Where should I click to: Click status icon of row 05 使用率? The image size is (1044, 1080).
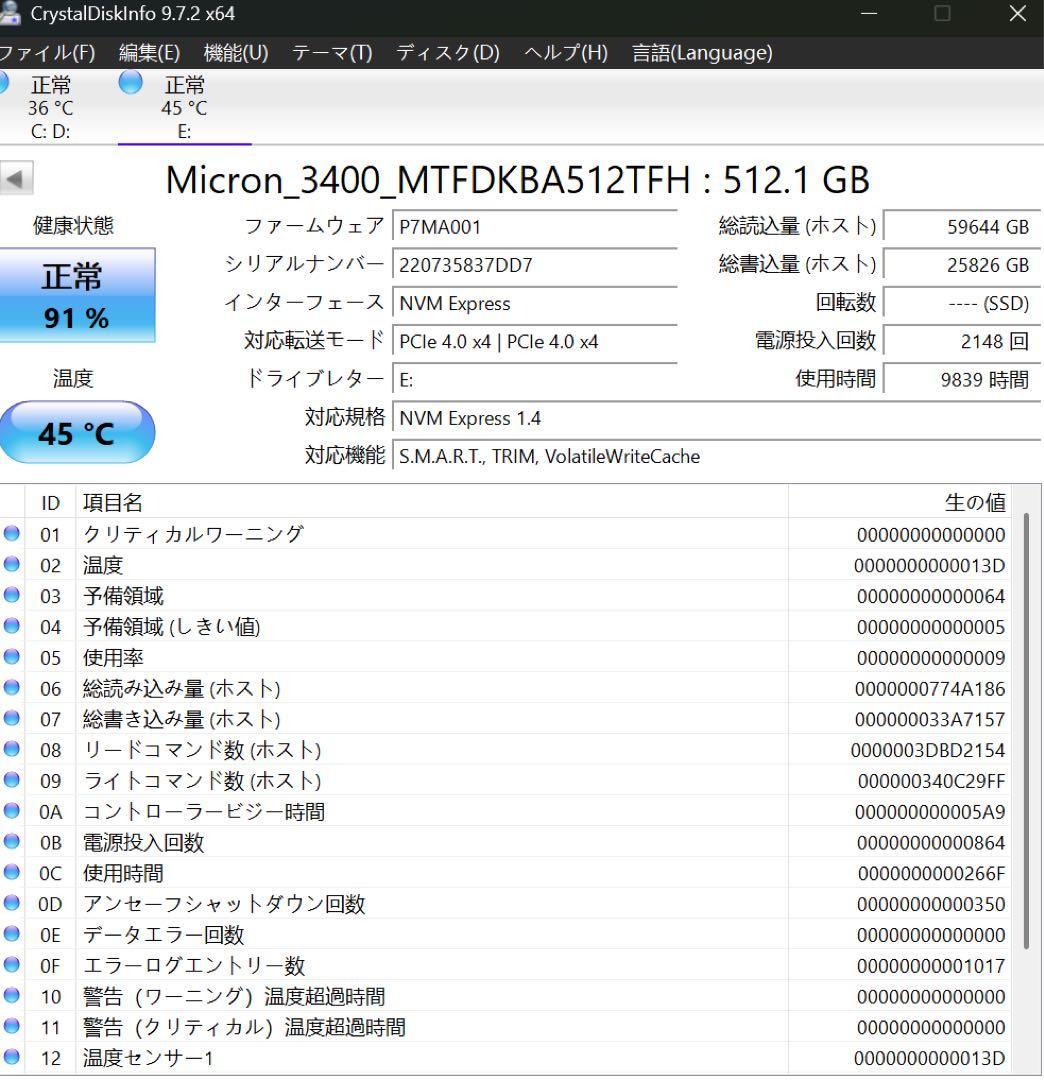[12, 656]
